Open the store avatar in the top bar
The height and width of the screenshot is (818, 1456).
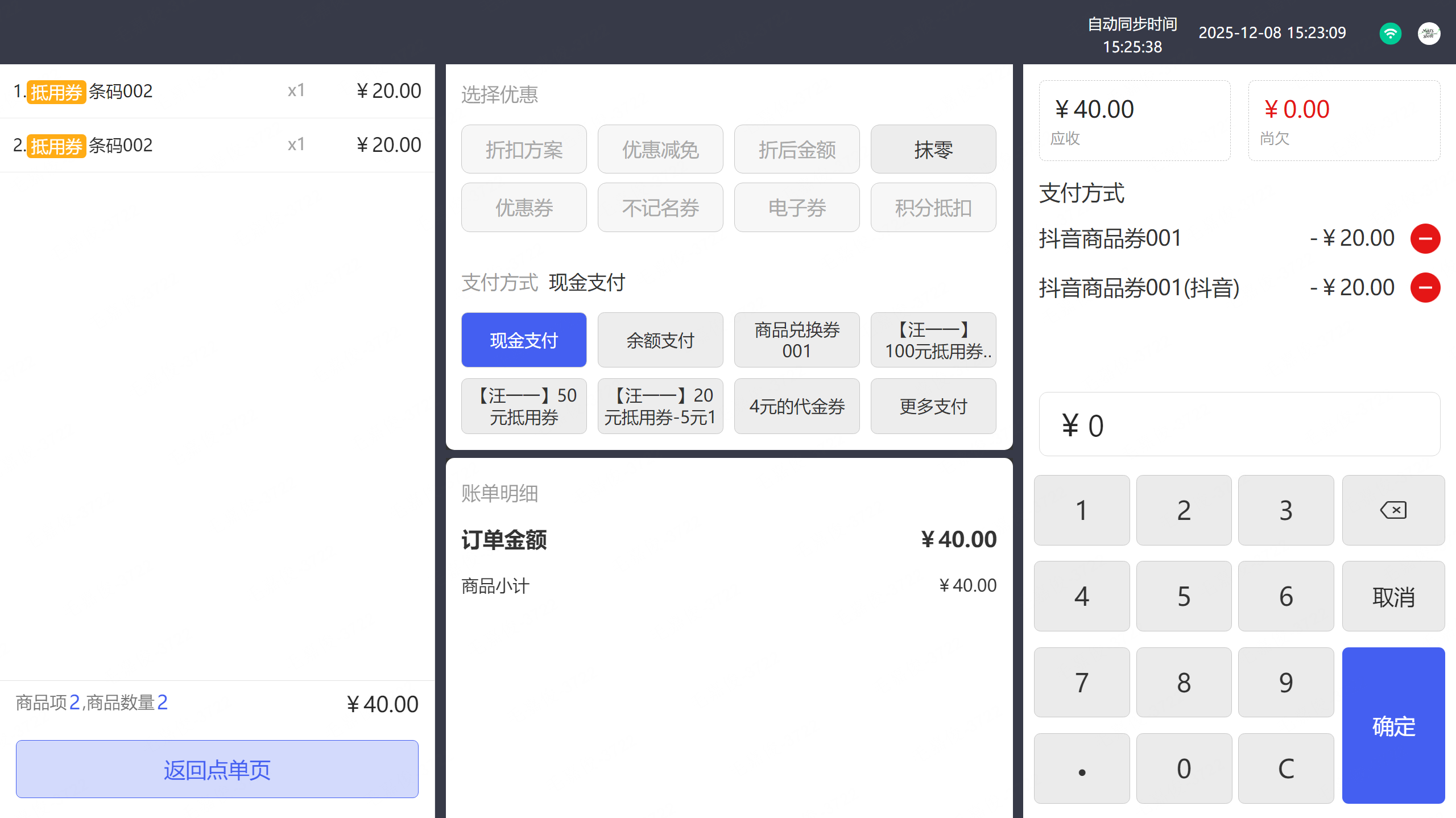(1429, 34)
